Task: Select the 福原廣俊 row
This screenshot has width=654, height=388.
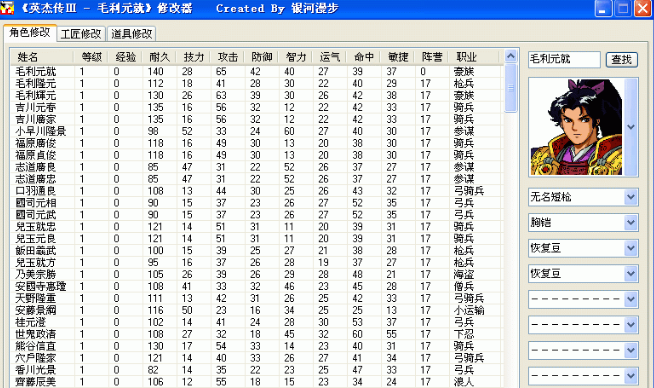Action: coord(256,143)
